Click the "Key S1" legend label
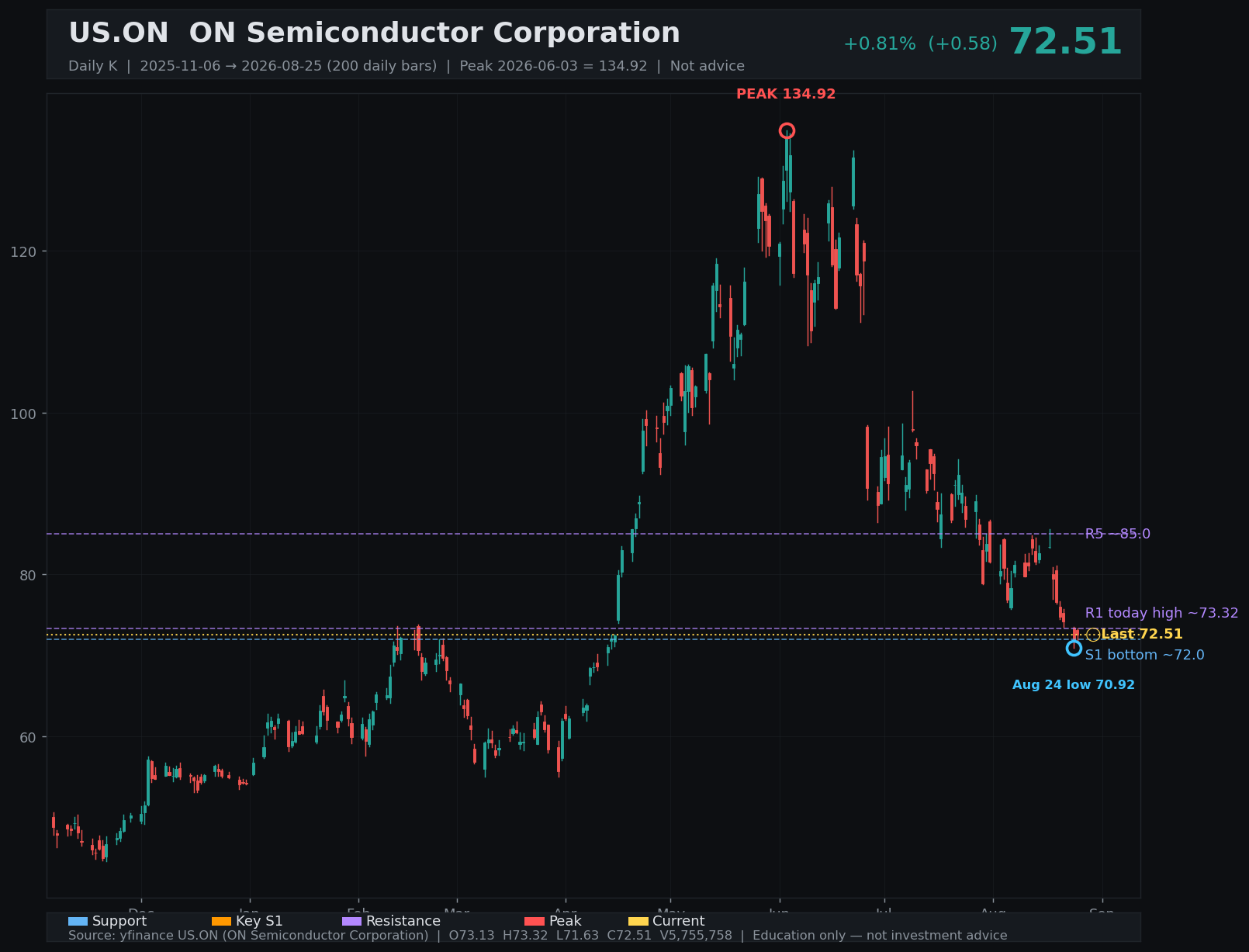Screen dimensions: 1249x952 (259, 921)
